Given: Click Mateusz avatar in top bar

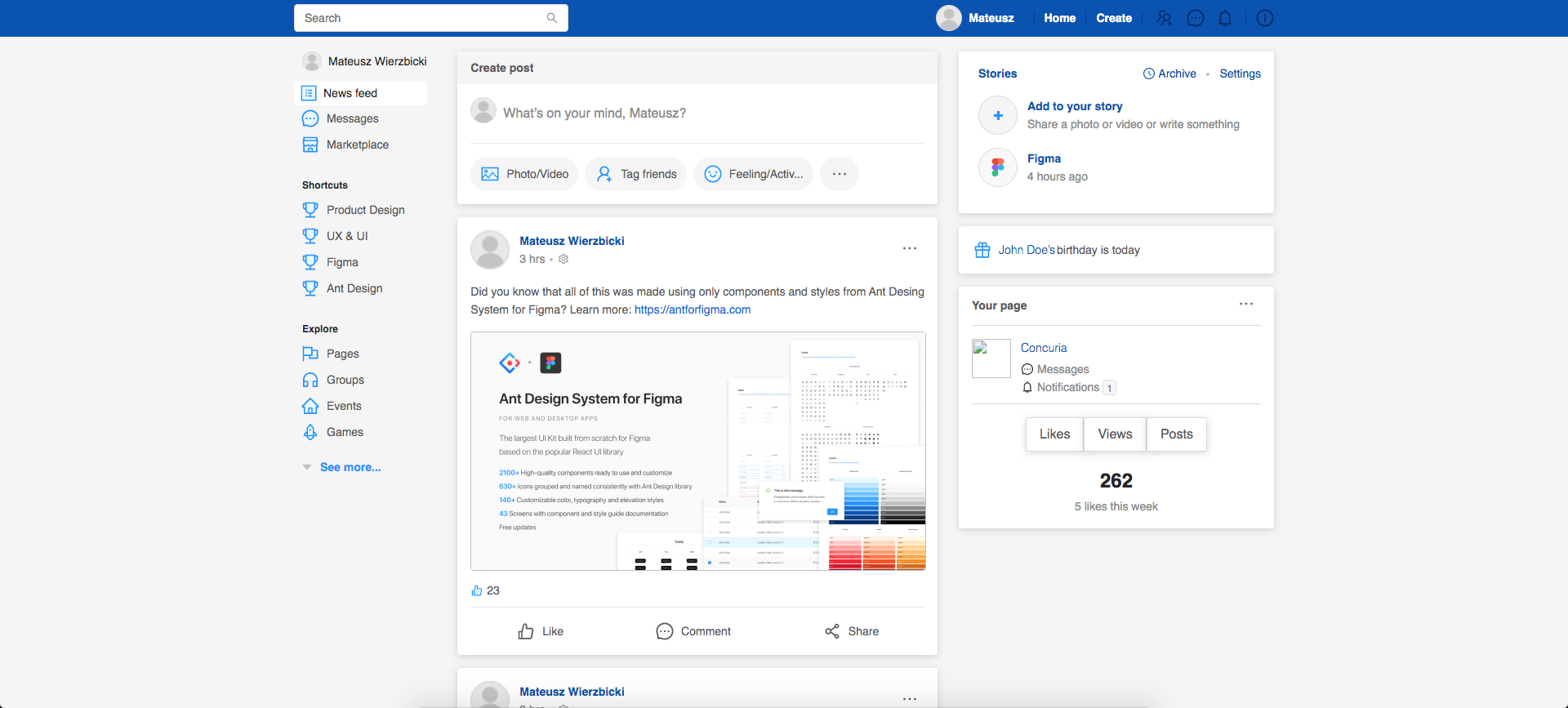Looking at the screenshot, I should (x=949, y=18).
